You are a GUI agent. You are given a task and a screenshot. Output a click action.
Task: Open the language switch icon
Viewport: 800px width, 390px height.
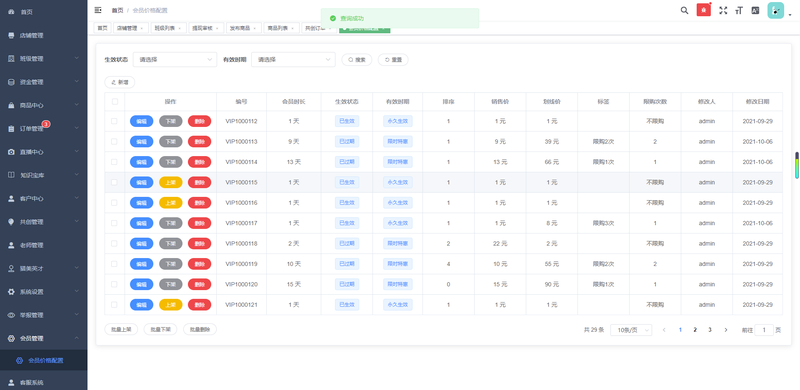click(755, 10)
